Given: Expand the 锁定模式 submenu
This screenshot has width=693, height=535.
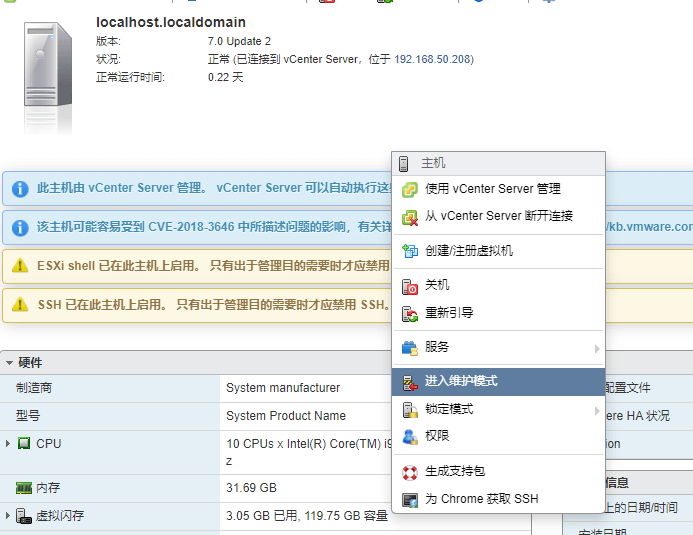Looking at the screenshot, I should point(597,410).
